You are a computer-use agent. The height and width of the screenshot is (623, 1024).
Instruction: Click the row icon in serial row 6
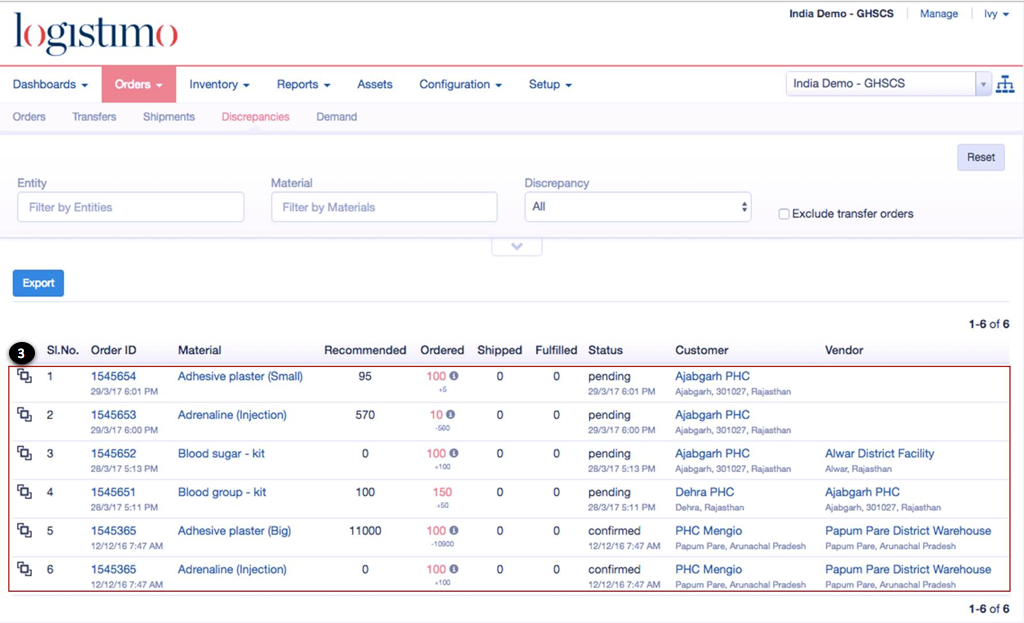click(24, 568)
